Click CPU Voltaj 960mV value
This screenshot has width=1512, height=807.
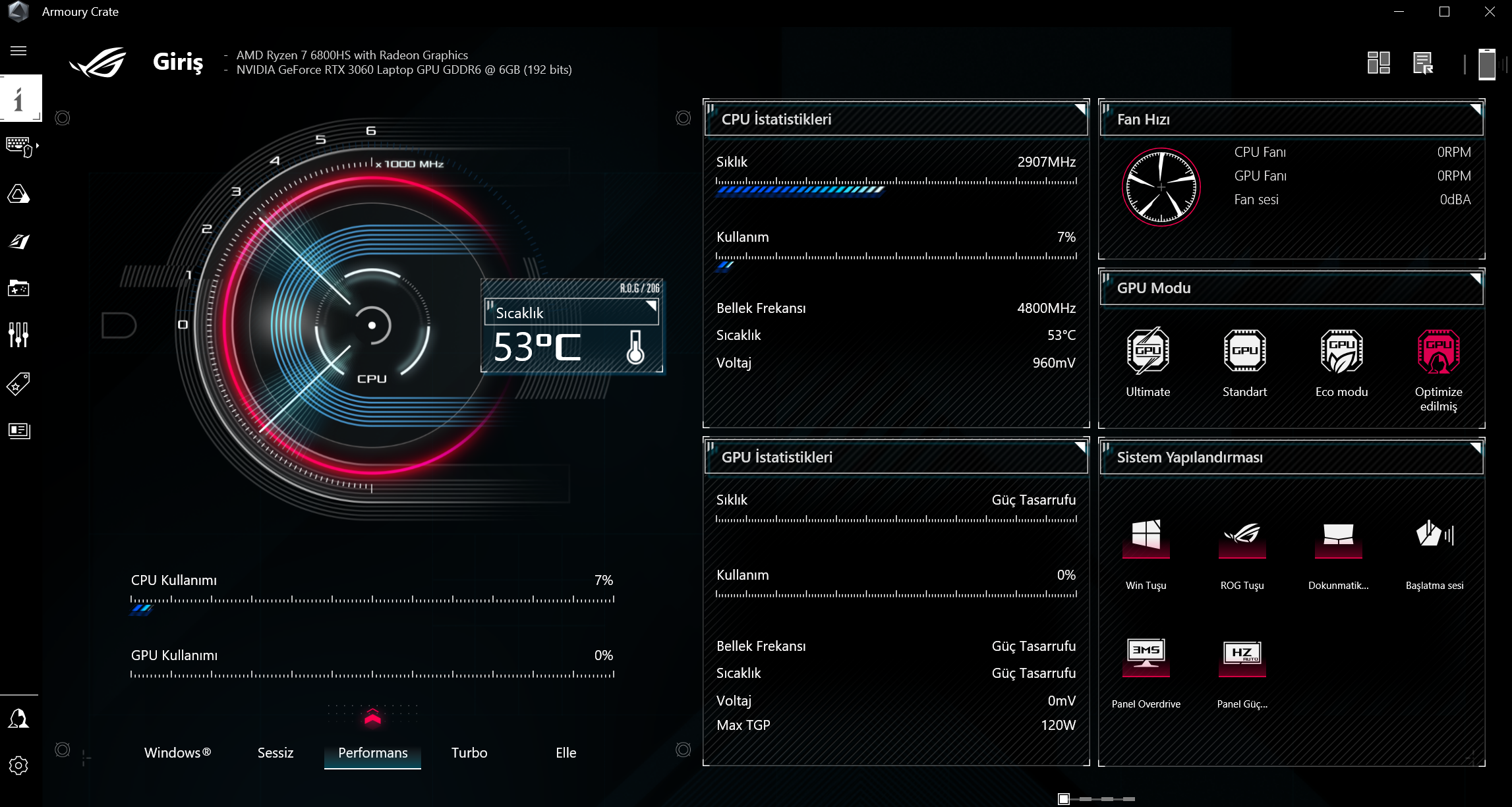(1054, 363)
